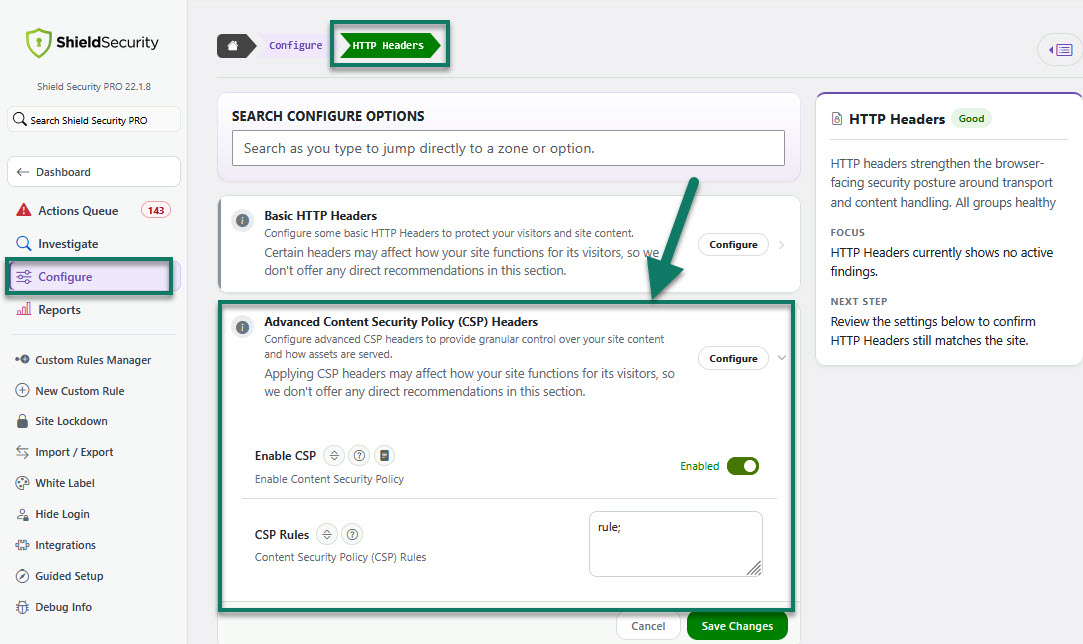Screen dimensions: 1083x644
Task: Toggle the side panel list icon
Action: coord(1061,50)
